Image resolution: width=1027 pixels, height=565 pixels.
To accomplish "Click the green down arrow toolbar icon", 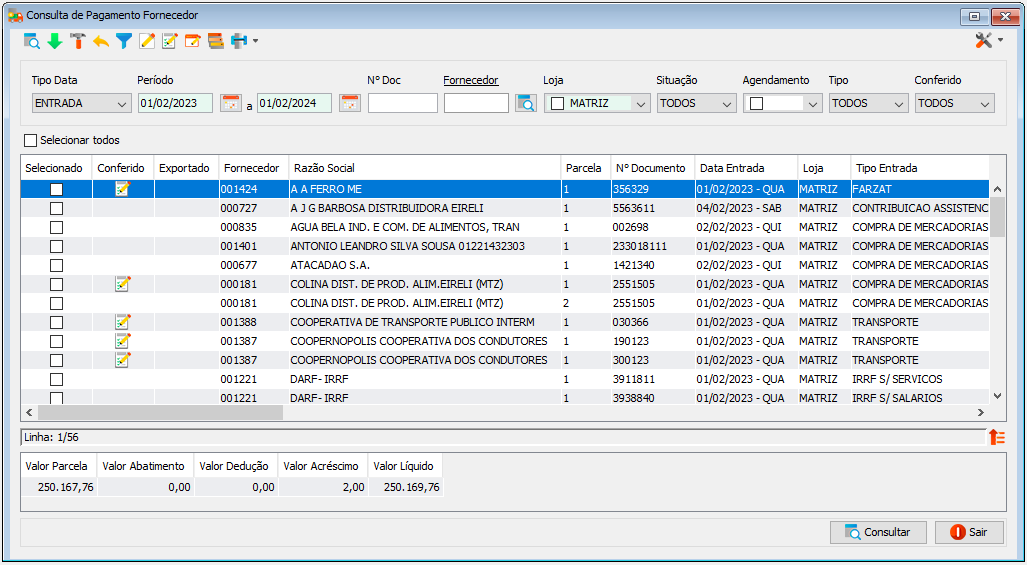I will coord(55,41).
